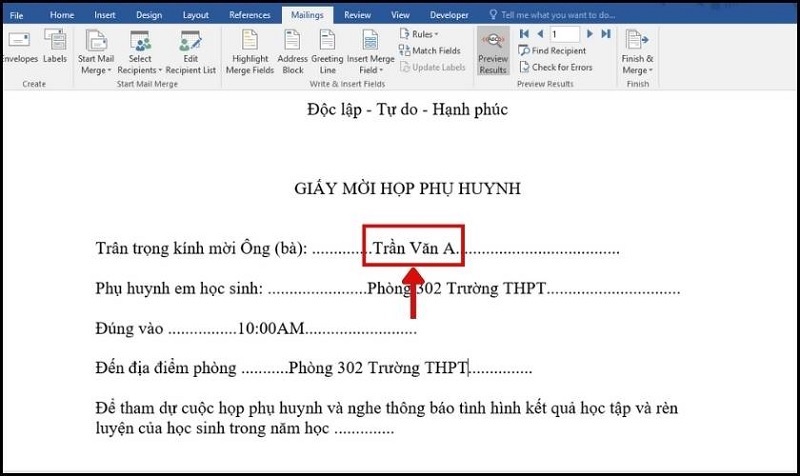
Task: Click text Trân trọng kính mời Ông (bà)
Action: [x=202, y=248]
